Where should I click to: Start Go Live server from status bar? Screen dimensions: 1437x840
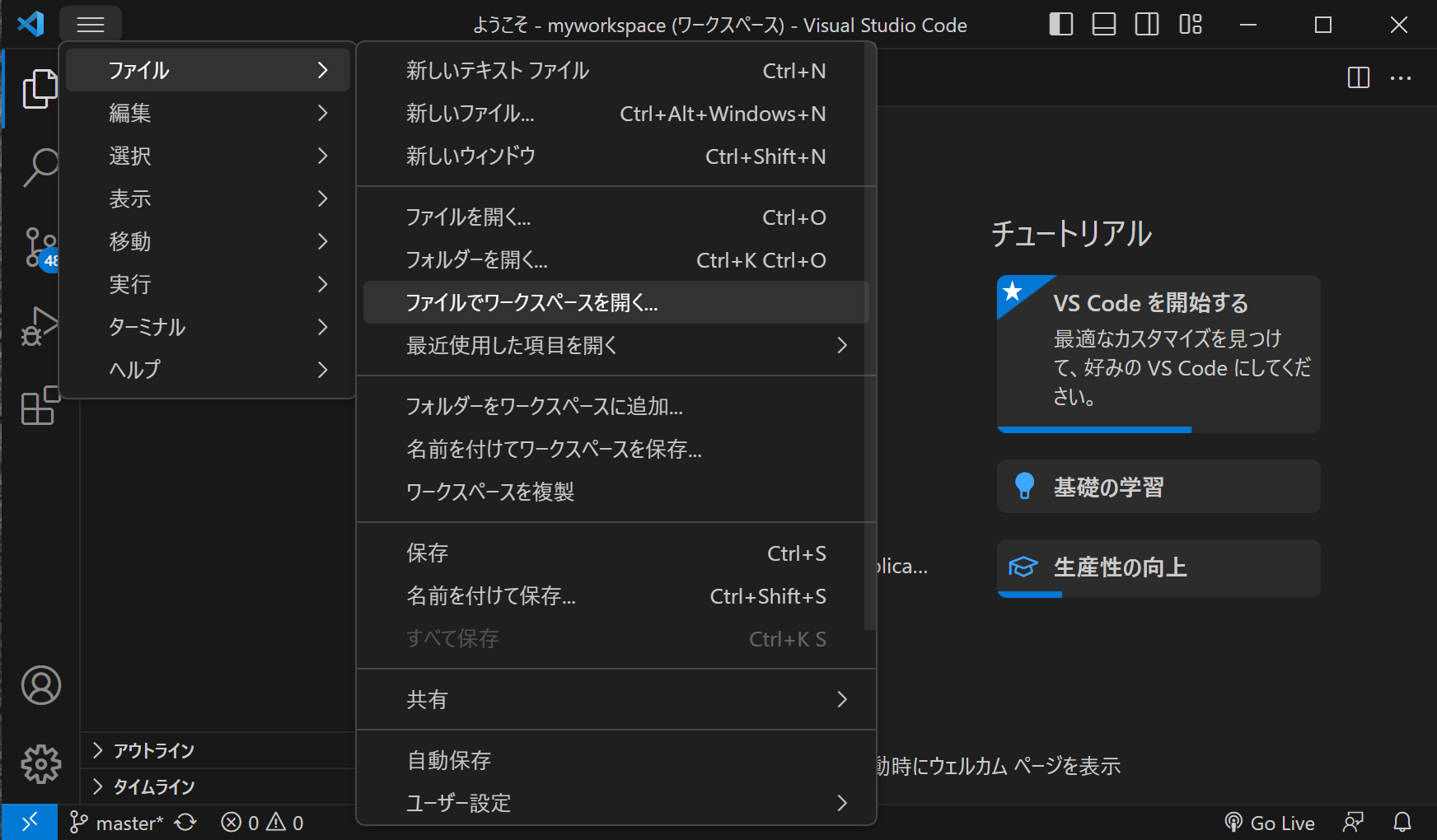(1270, 823)
